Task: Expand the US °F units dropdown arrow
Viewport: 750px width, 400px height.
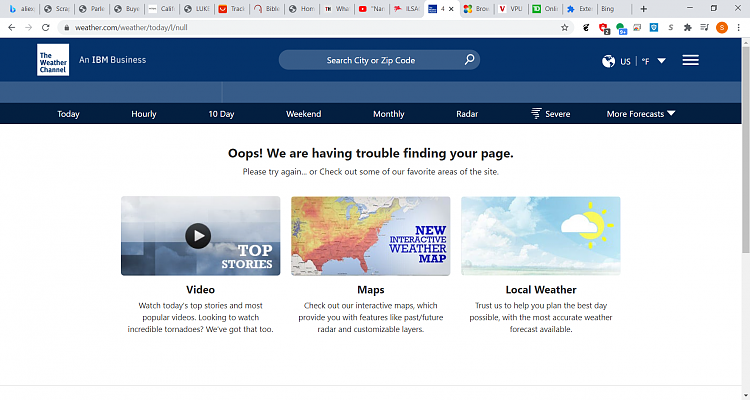Action: [x=662, y=61]
